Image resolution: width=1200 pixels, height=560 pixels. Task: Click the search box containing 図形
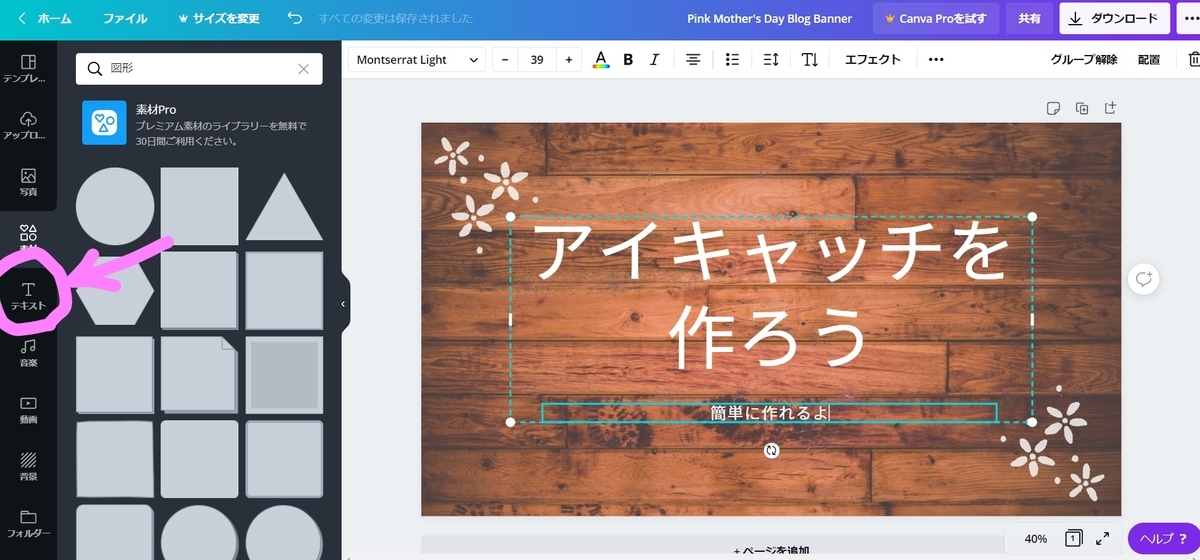coord(199,69)
